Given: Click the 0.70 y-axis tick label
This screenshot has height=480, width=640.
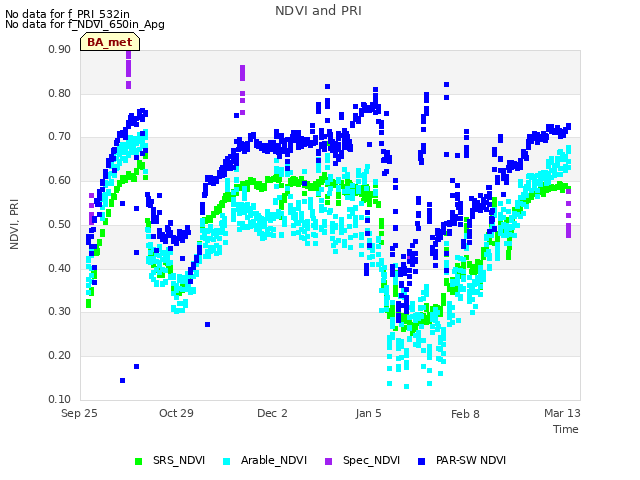Looking at the screenshot, I should (x=60, y=137).
